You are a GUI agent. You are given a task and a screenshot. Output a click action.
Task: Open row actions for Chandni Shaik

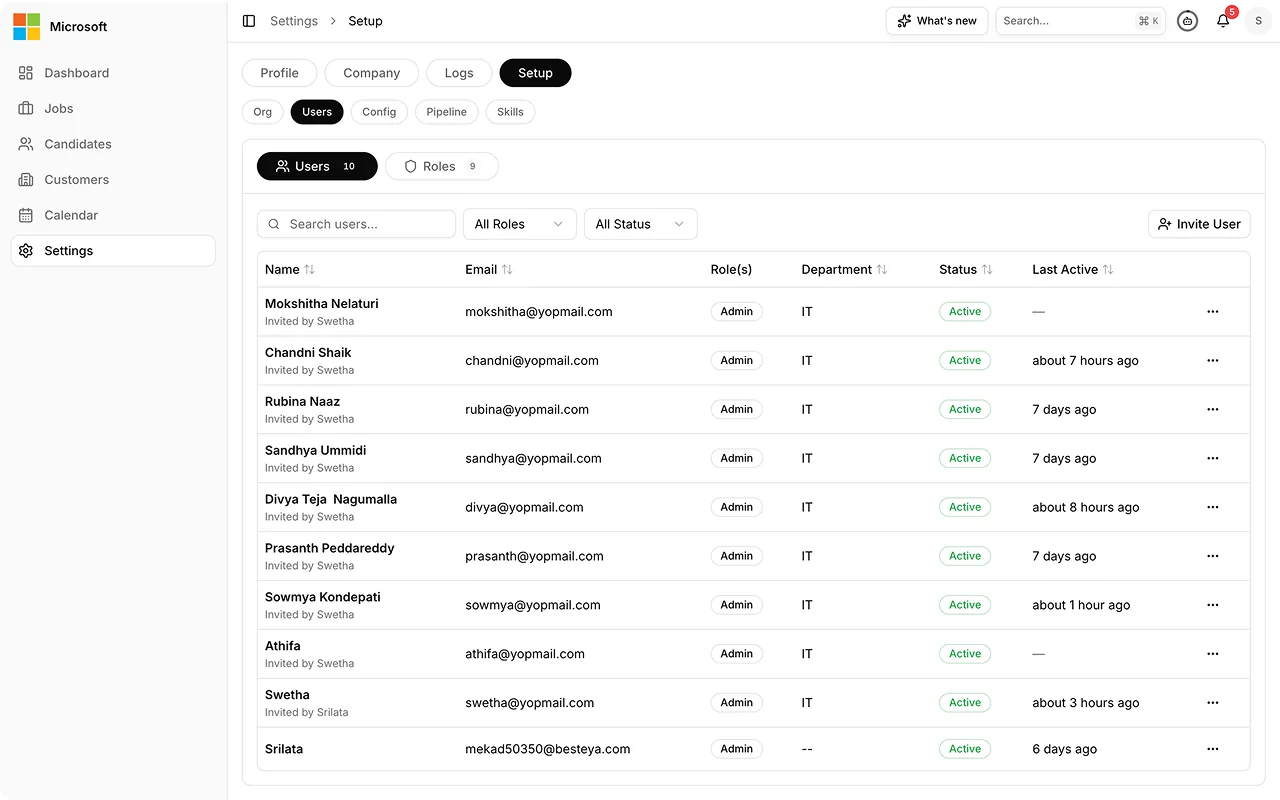pos(1213,361)
